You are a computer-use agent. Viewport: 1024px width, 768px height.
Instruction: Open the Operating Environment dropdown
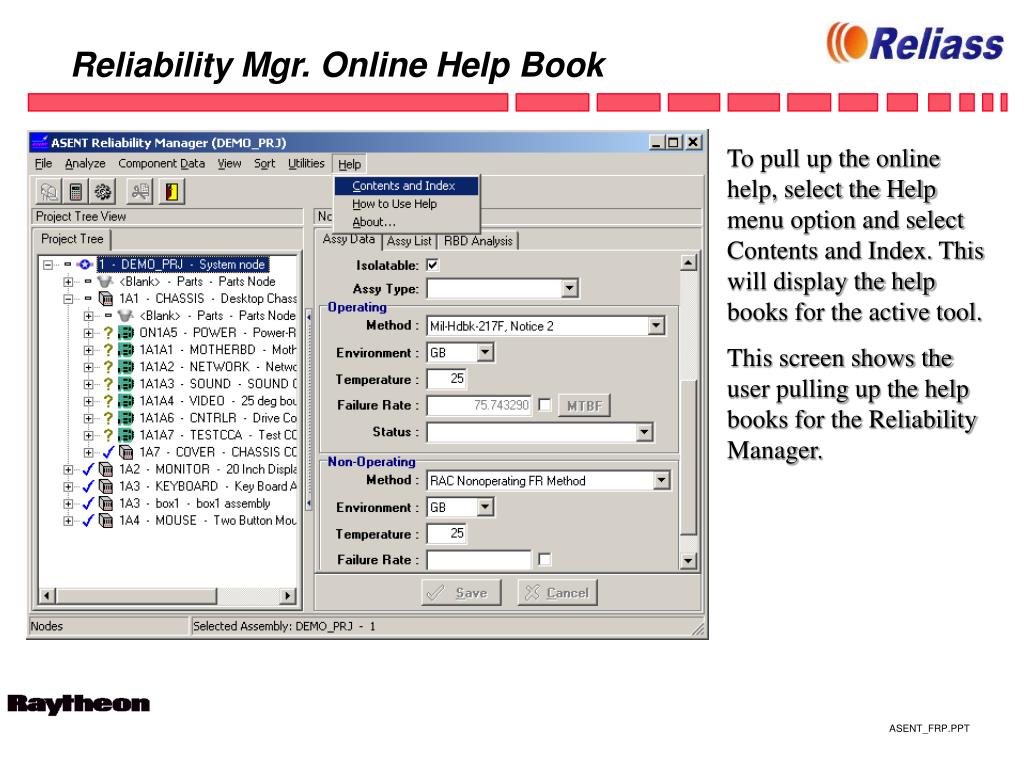pos(485,353)
